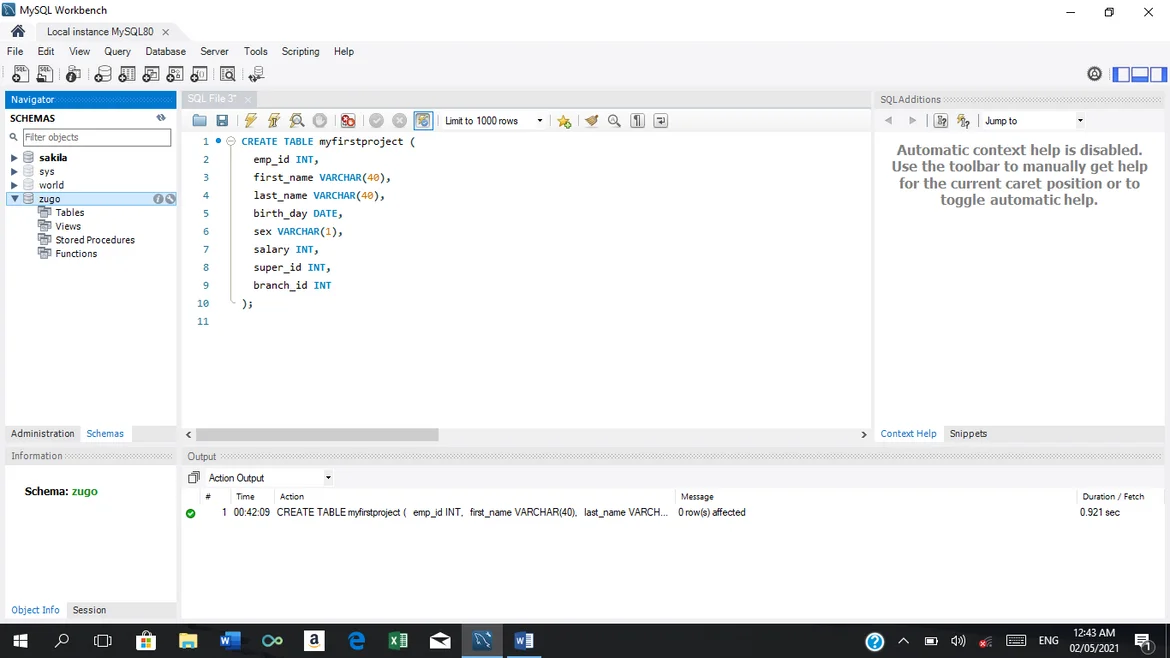Click the Beautify query broom icon
Screen dimensions: 1170x658
[x=592, y=121]
